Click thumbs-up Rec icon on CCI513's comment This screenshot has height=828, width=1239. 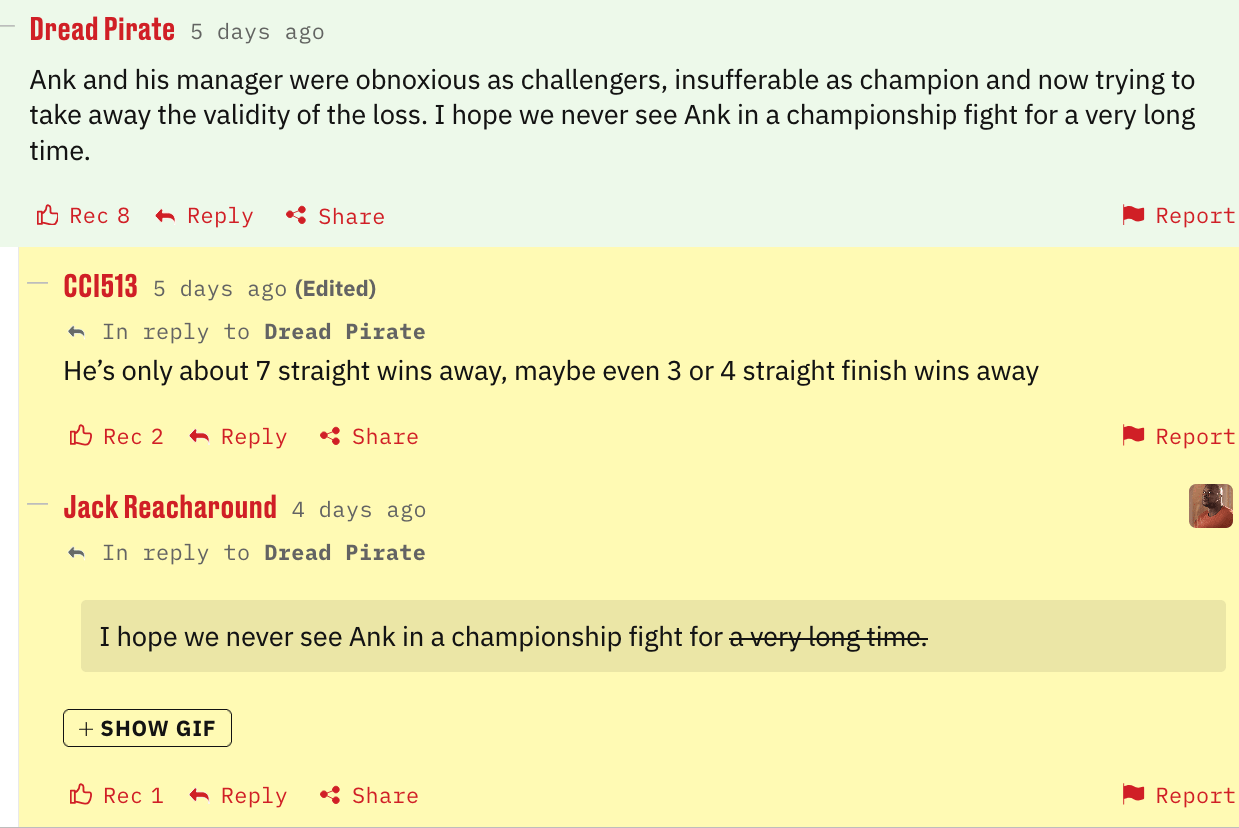81,437
